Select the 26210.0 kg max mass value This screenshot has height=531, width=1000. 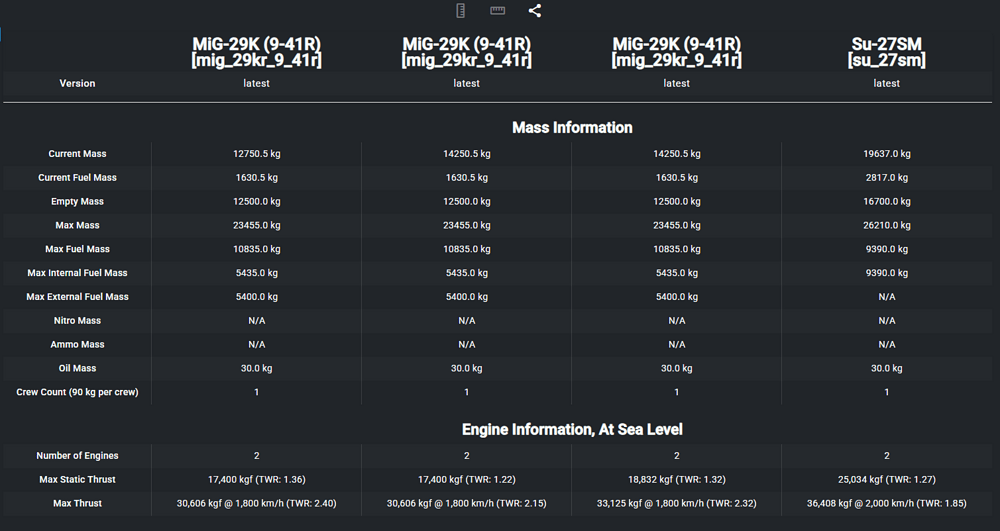tap(886, 225)
